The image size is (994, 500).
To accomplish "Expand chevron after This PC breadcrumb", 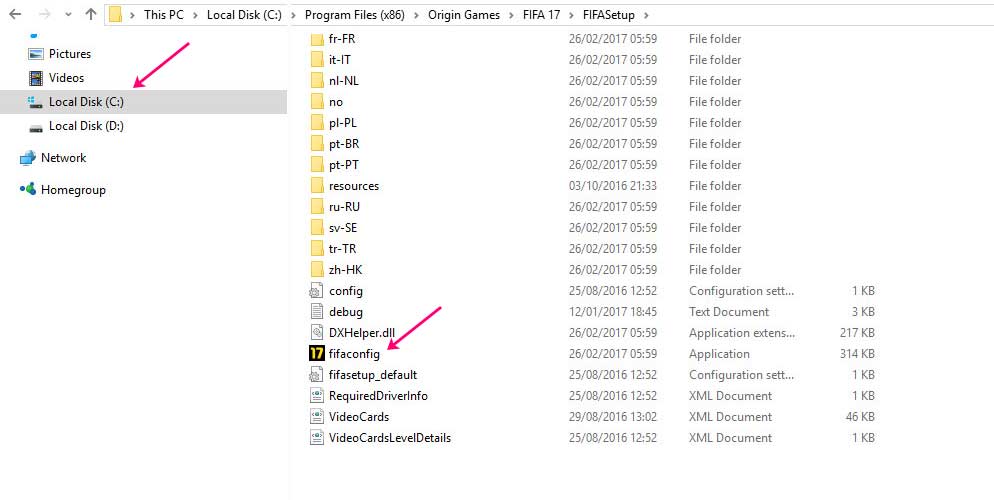I will click(195, 15).
